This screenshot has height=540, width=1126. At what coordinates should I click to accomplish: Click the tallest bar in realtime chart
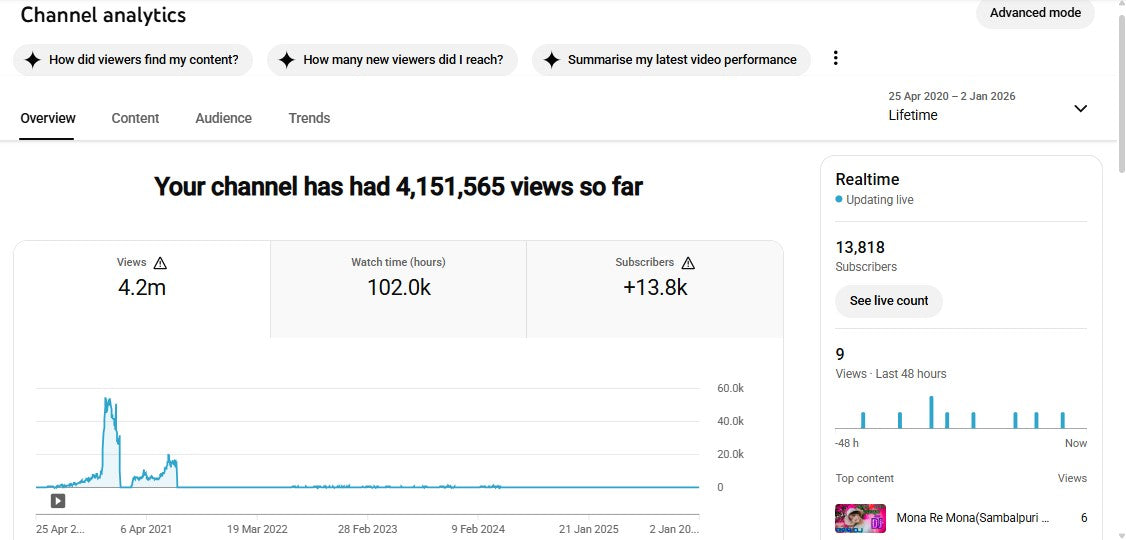coord(930,412)
